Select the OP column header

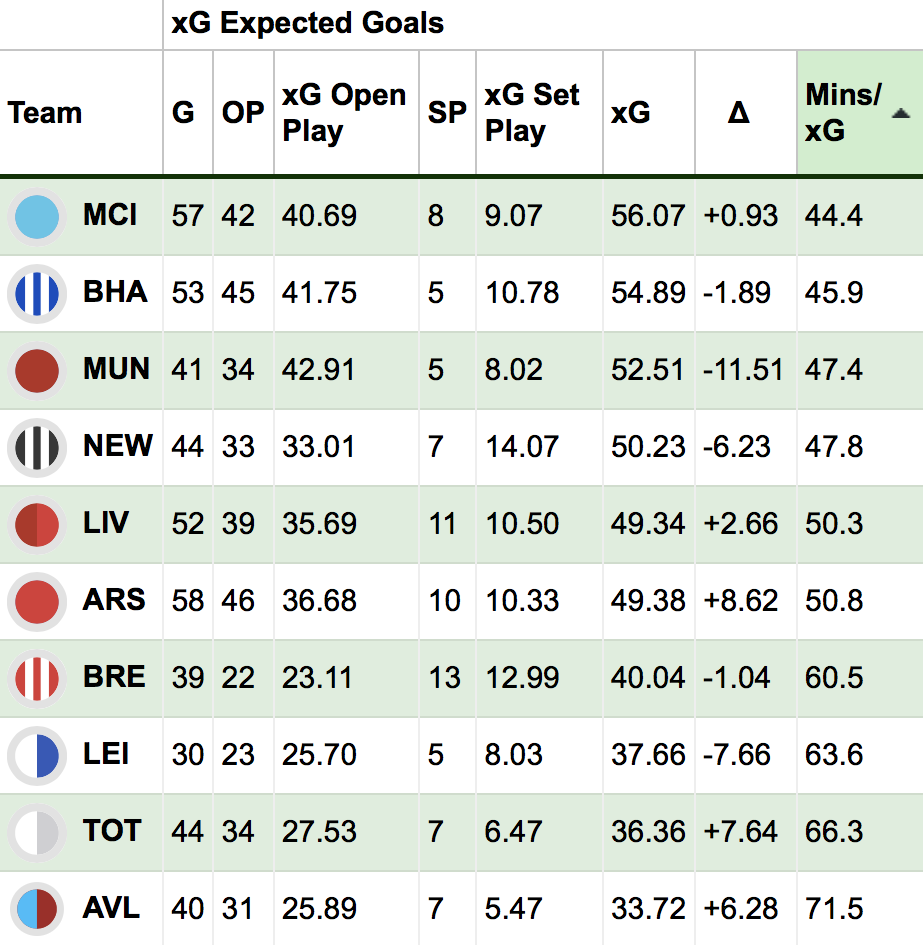(x=243, y=113)
